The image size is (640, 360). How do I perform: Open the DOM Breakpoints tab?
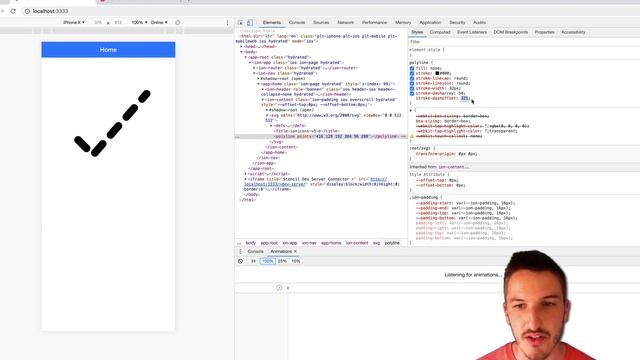511,32
